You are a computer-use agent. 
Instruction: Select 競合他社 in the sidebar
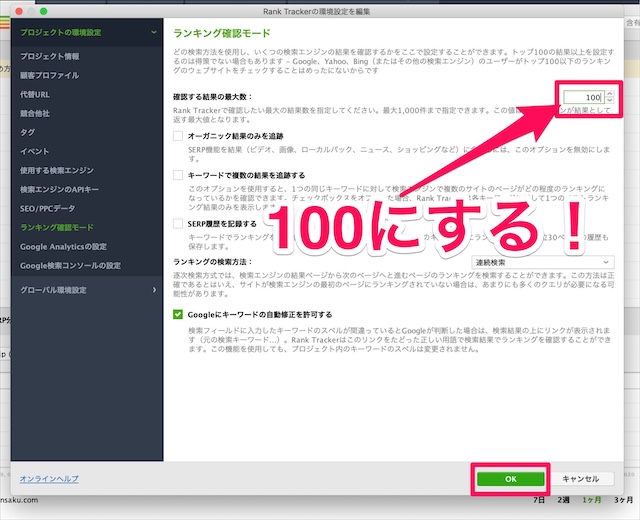click(35, 113)
